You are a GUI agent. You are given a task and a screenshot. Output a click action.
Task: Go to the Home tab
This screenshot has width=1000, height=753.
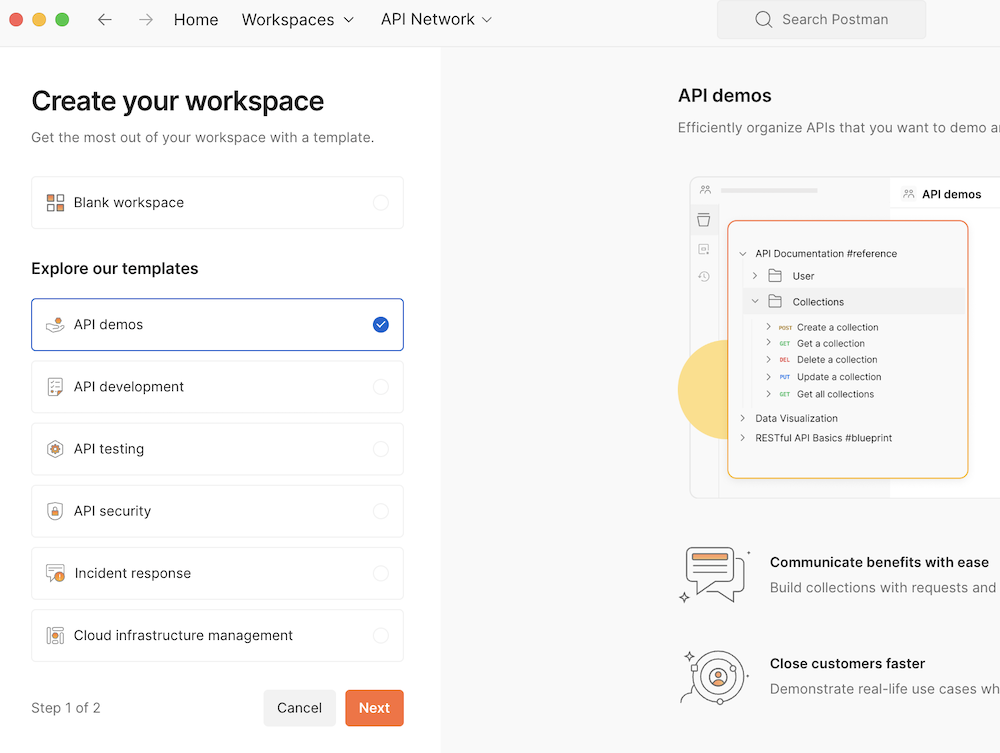coord(195,19)
